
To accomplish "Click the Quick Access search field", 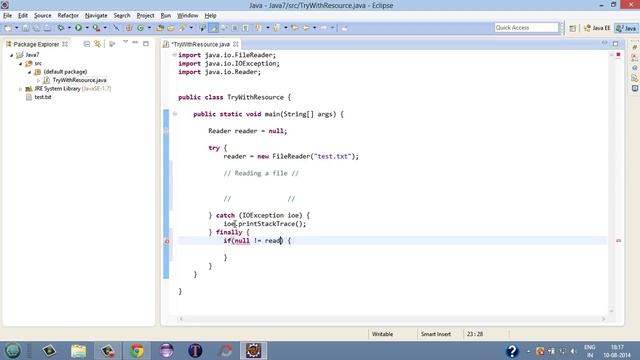I will tap(526, 27).
